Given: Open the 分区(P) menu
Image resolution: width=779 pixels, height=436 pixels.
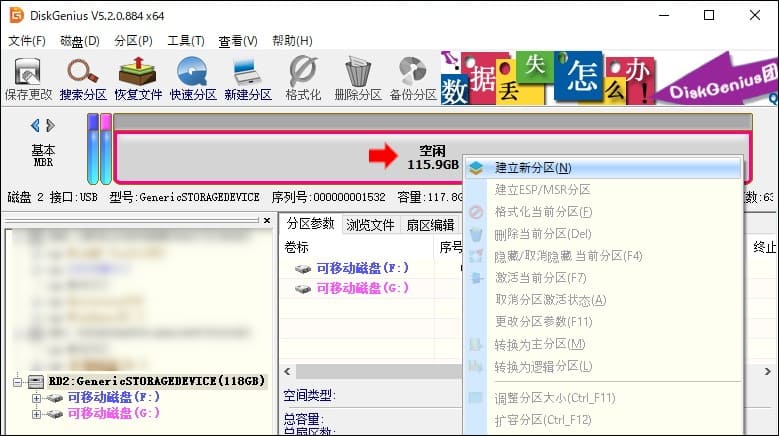Looking at the screenshot, I should (133, 41).
